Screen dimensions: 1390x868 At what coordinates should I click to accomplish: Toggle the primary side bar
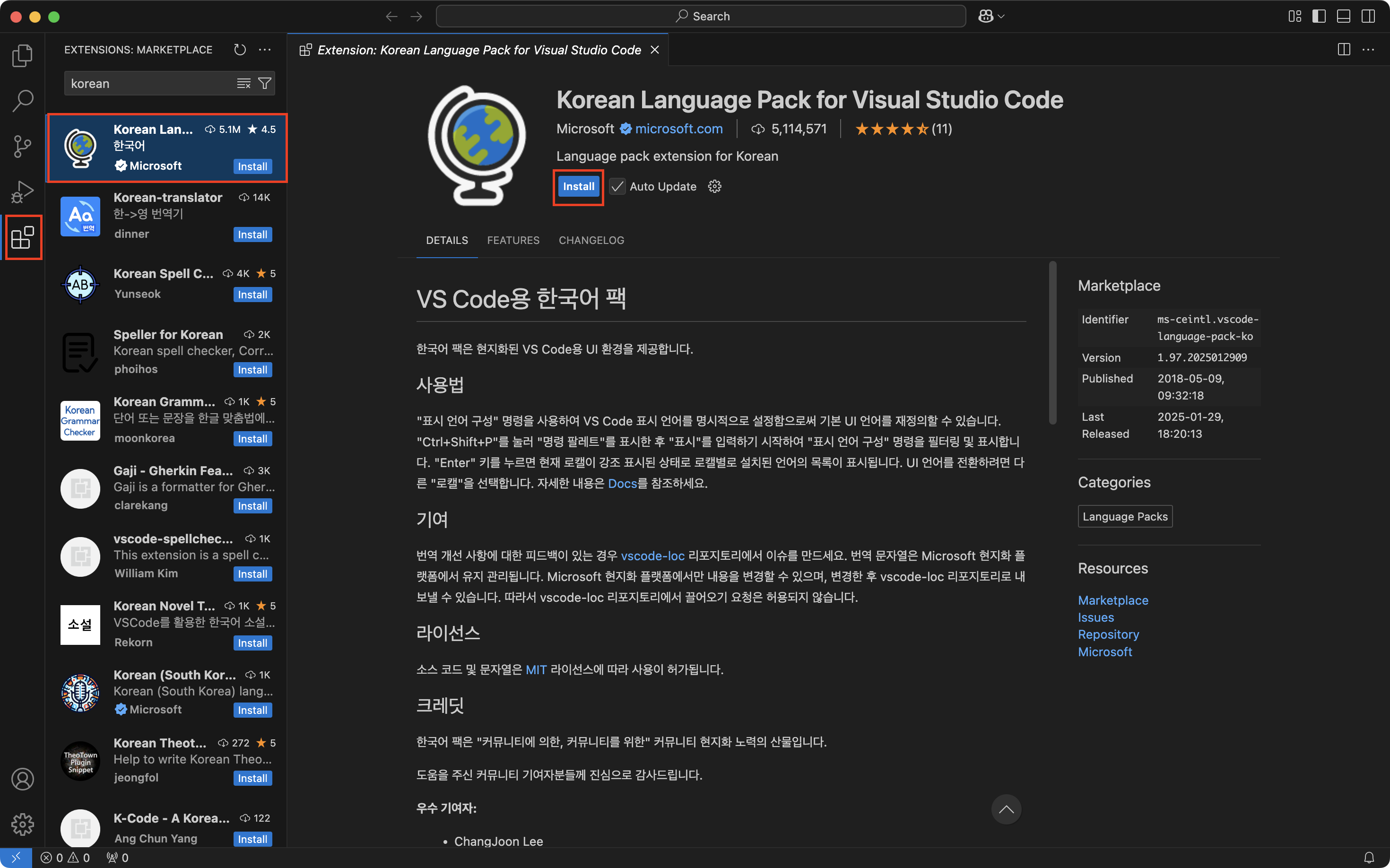1319,16
